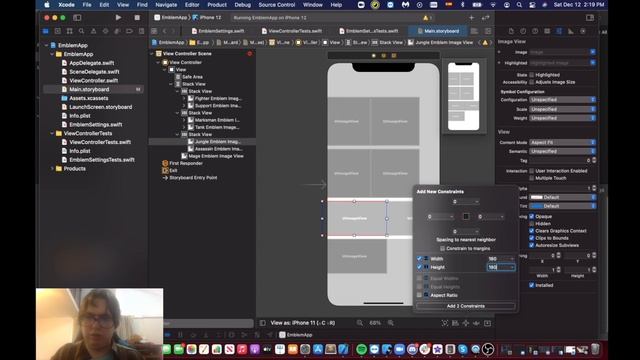Run the app with the play button
This screenshot has width=640, height=360.
(x=118, y=18)
